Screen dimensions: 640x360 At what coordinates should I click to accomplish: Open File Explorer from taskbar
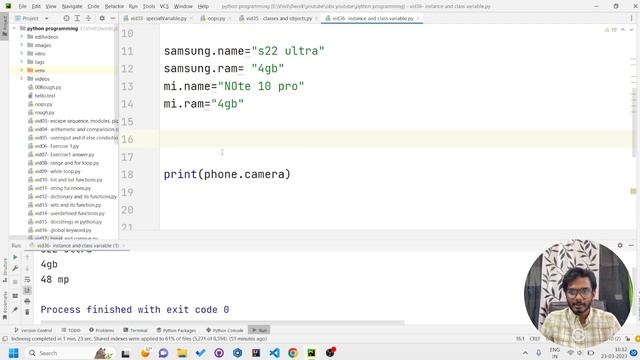pyautogui.click(x=182, y=353)
